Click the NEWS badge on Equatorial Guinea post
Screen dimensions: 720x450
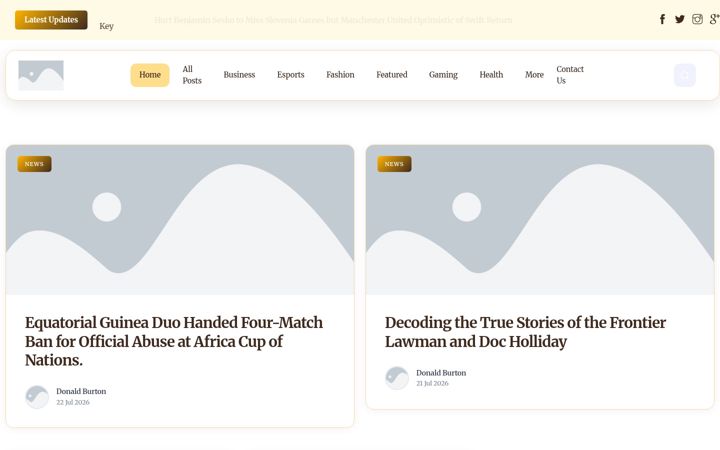click(34, 164)
